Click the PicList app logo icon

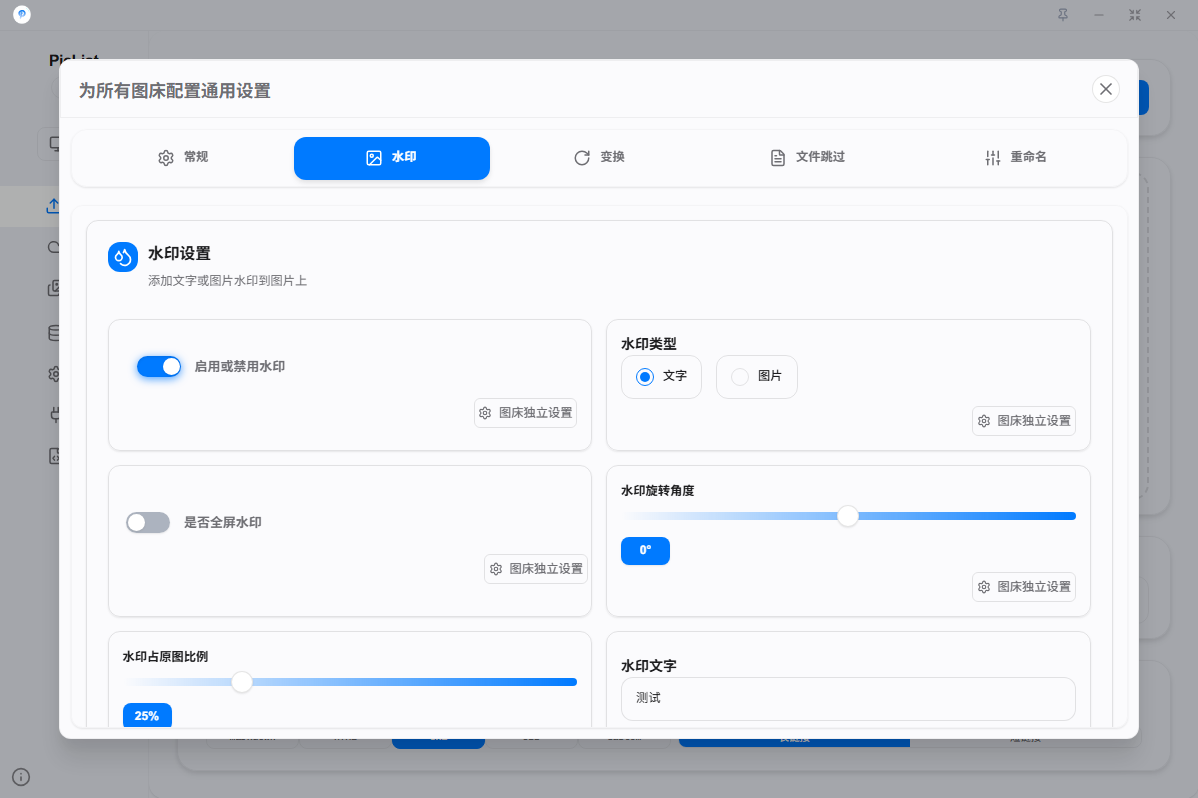coord(22,15)
